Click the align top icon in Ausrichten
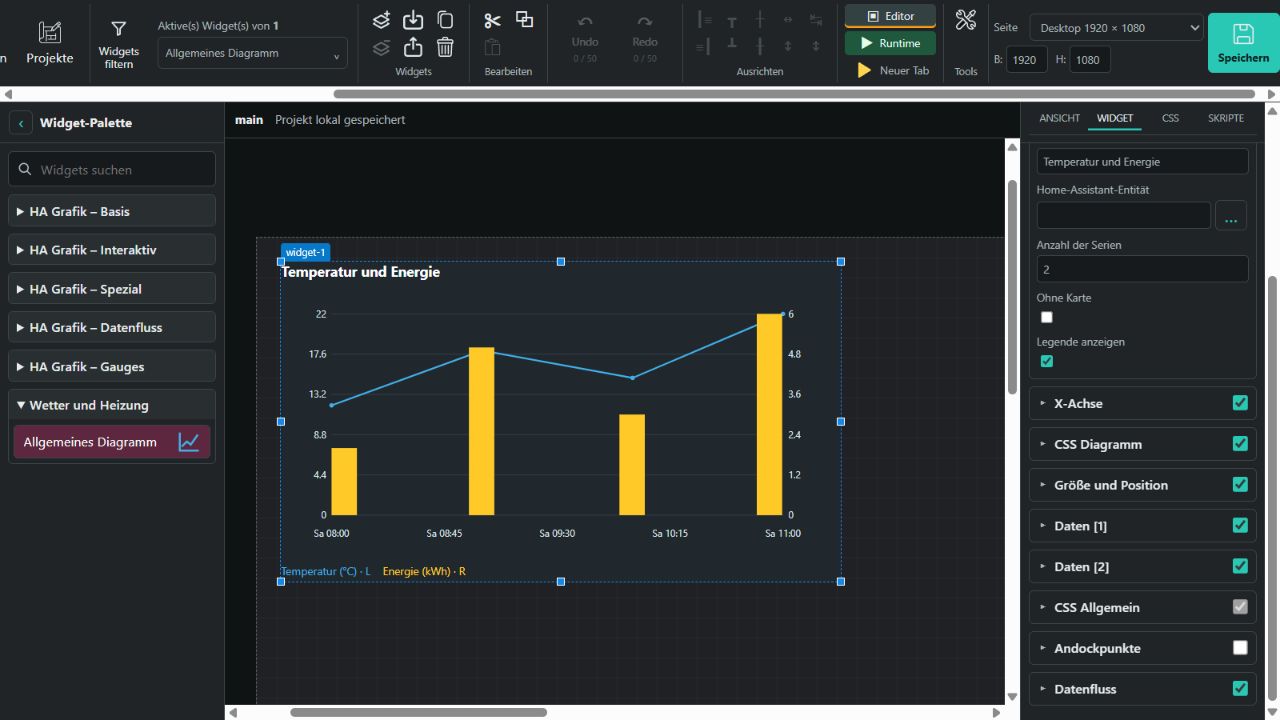This screenshot has height=720, width=1280. point(732,21)
